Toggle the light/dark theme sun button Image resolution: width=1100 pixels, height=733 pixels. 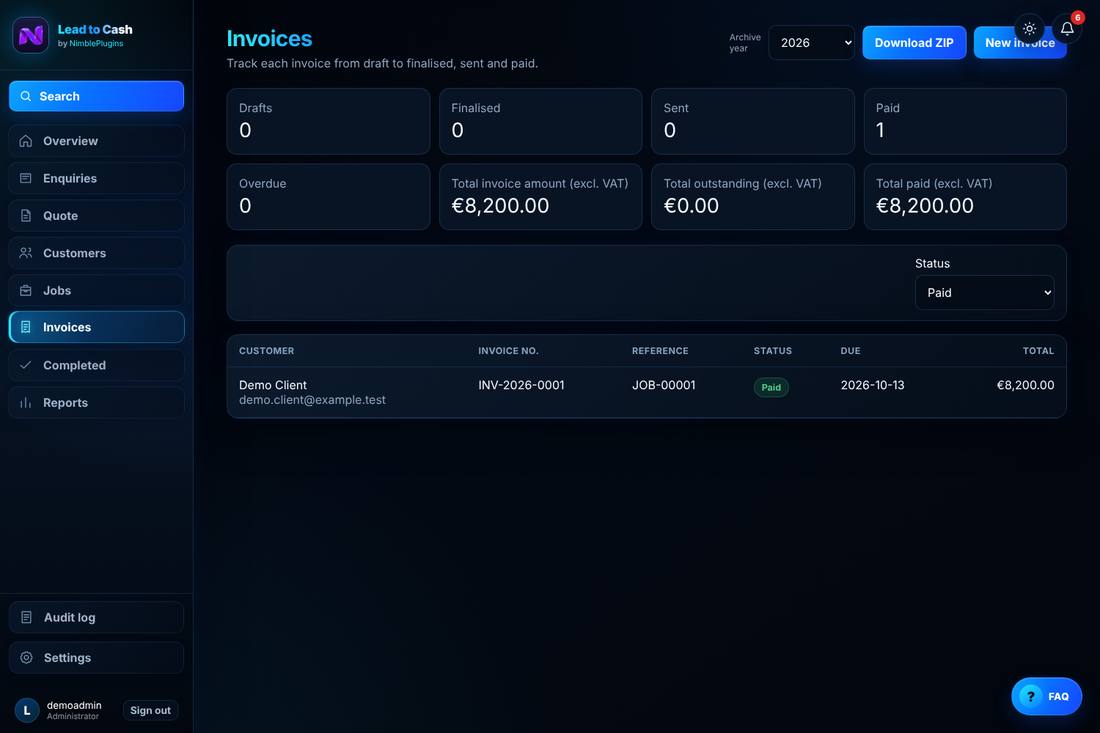tap(1029, 29)
